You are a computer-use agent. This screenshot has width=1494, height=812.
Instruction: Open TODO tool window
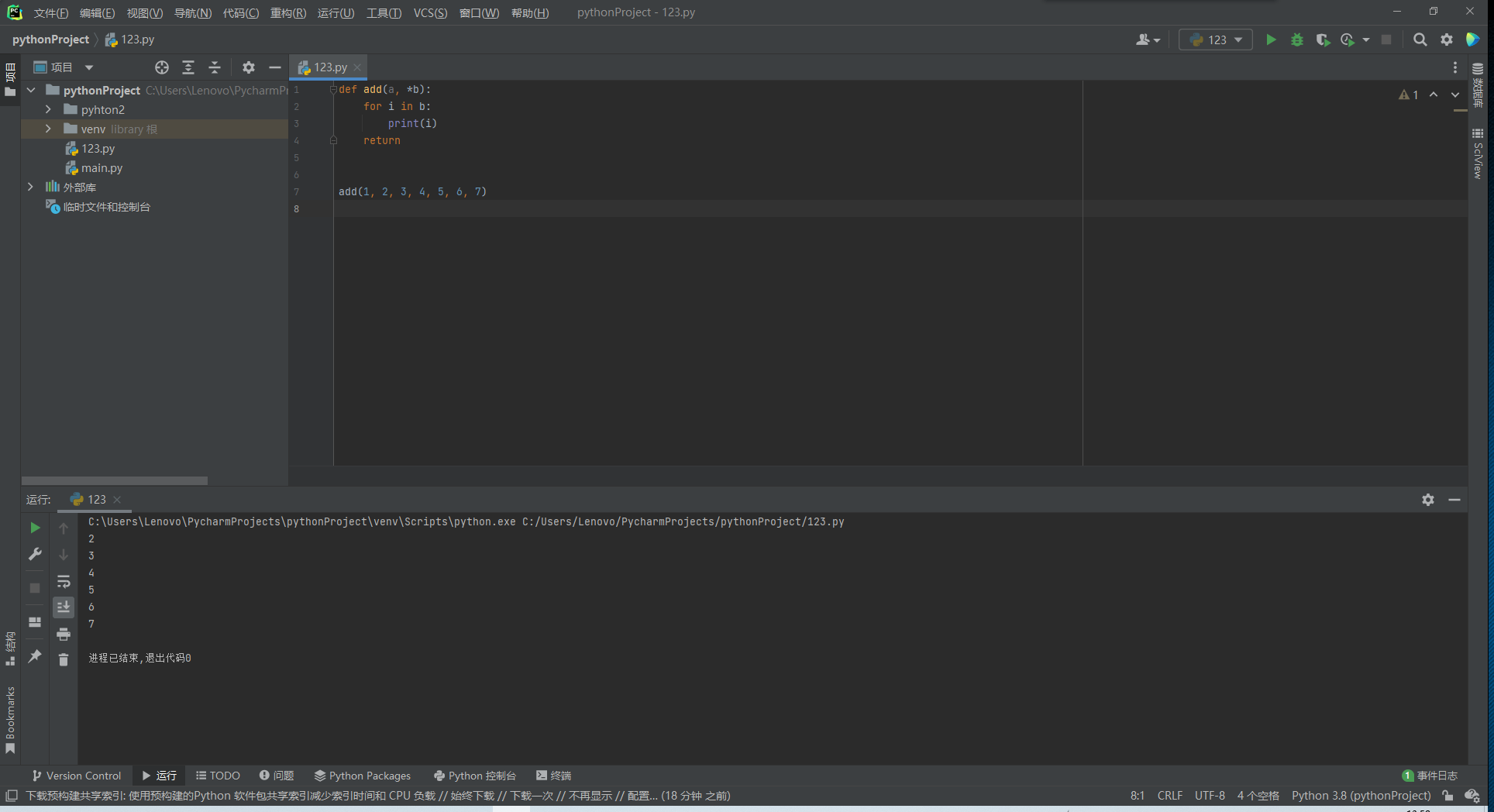218,776
